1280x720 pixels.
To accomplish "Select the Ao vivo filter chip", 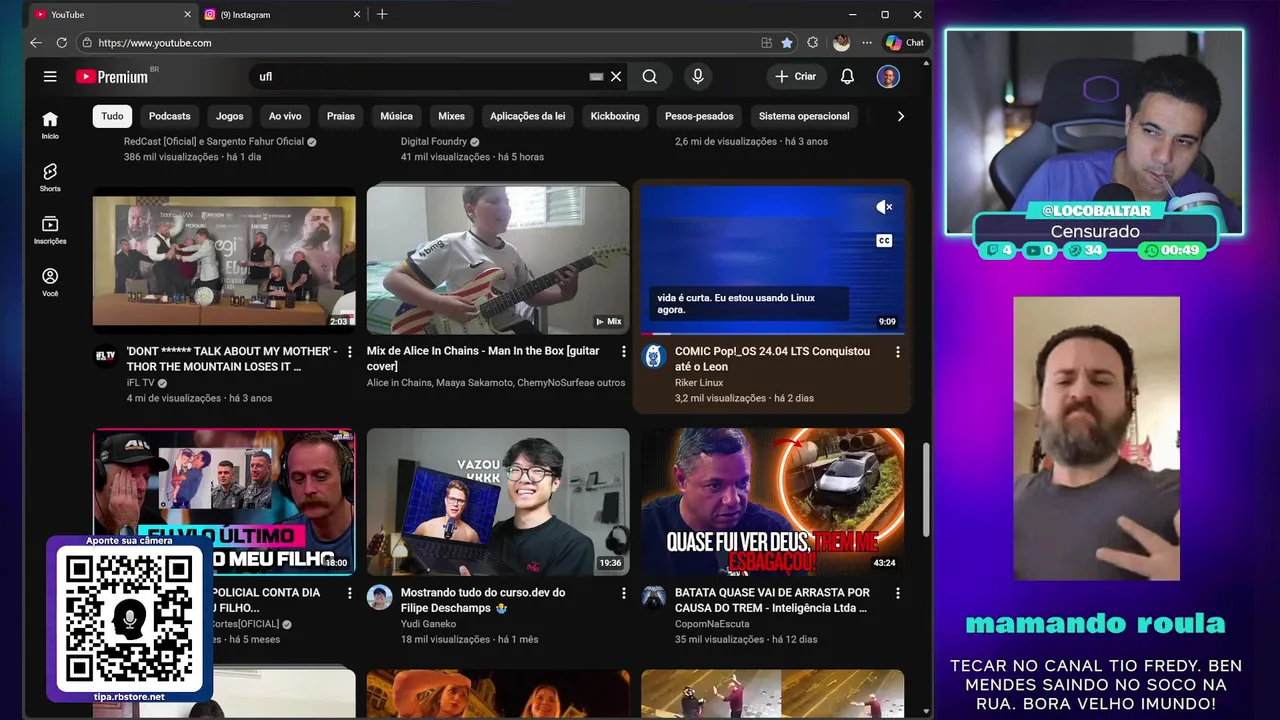I will point(285,116).
